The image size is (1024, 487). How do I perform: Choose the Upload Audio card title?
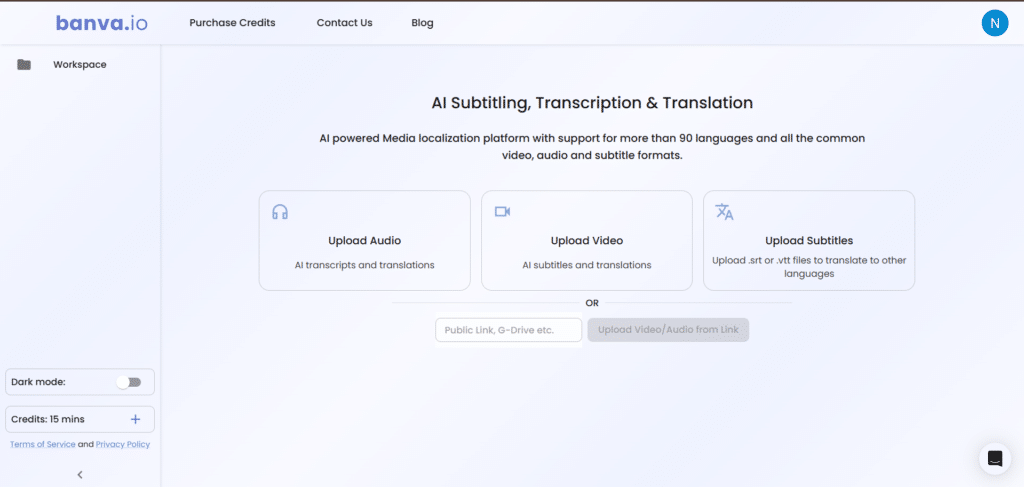point(364,241)
